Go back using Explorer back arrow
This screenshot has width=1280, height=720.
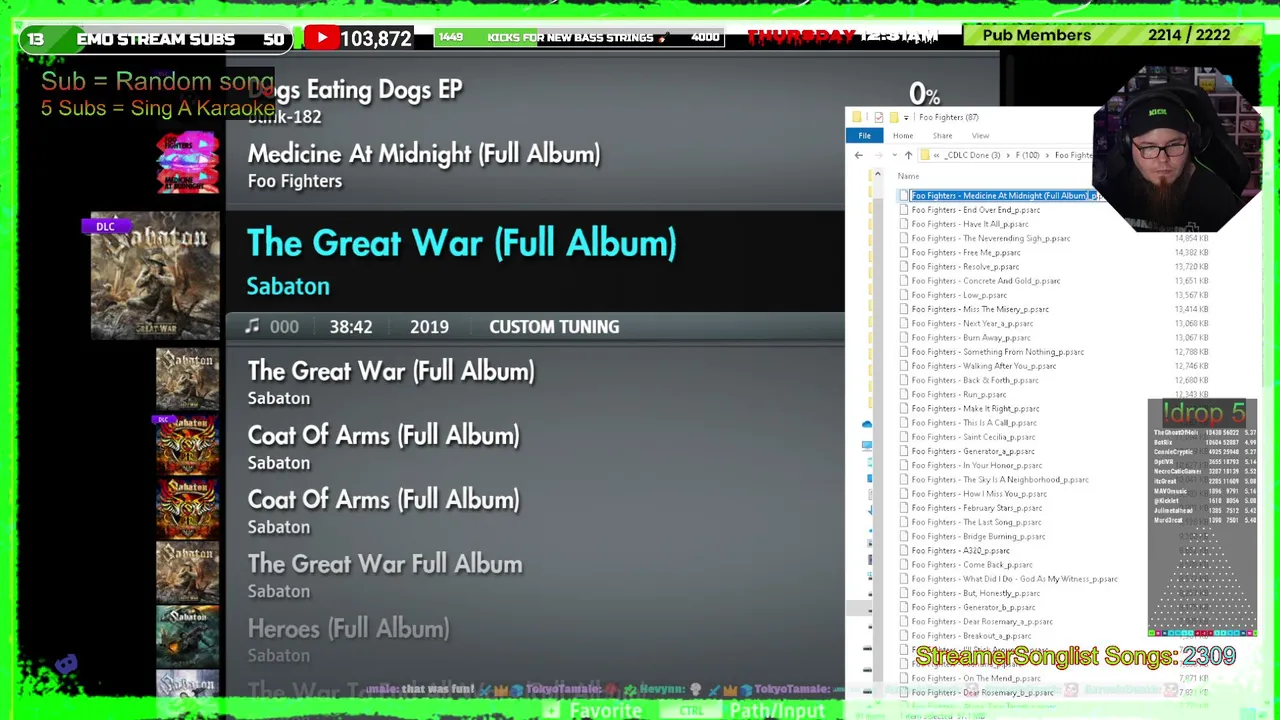(x=859, y=155)
